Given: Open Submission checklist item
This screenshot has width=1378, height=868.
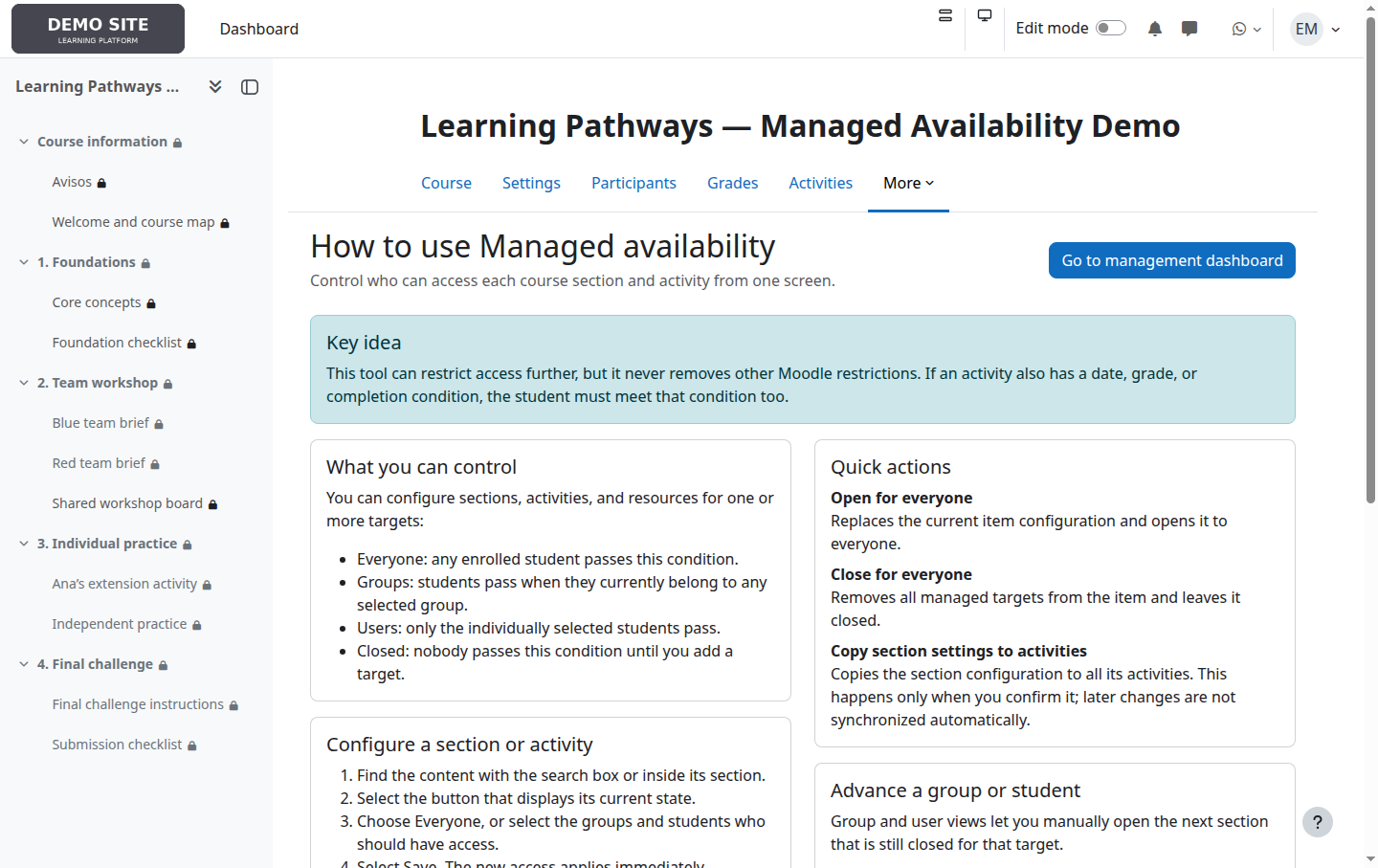Looking at the screenshot, I should 117,745.
